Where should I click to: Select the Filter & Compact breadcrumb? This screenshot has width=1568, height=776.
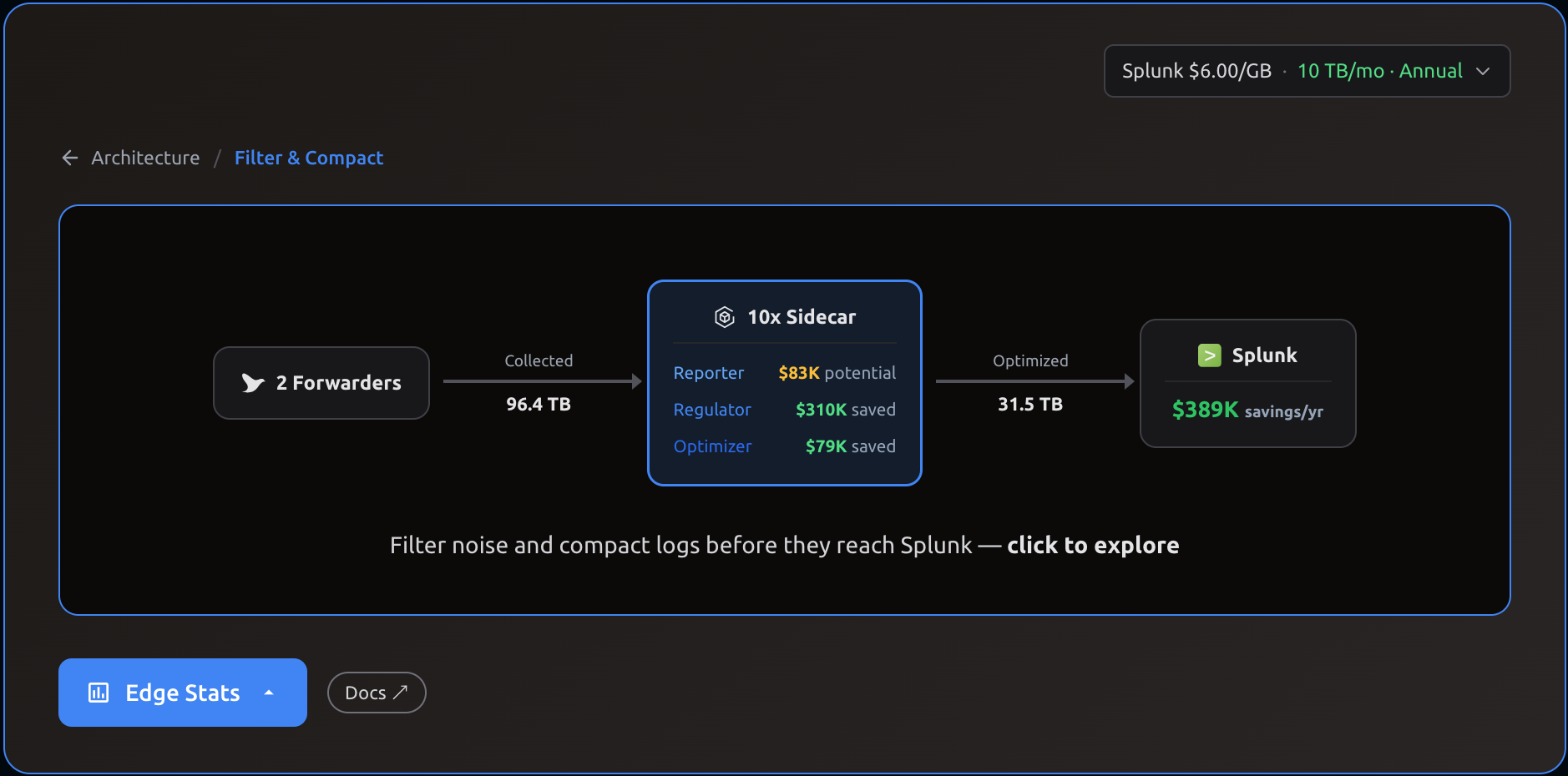coord(309,158)
